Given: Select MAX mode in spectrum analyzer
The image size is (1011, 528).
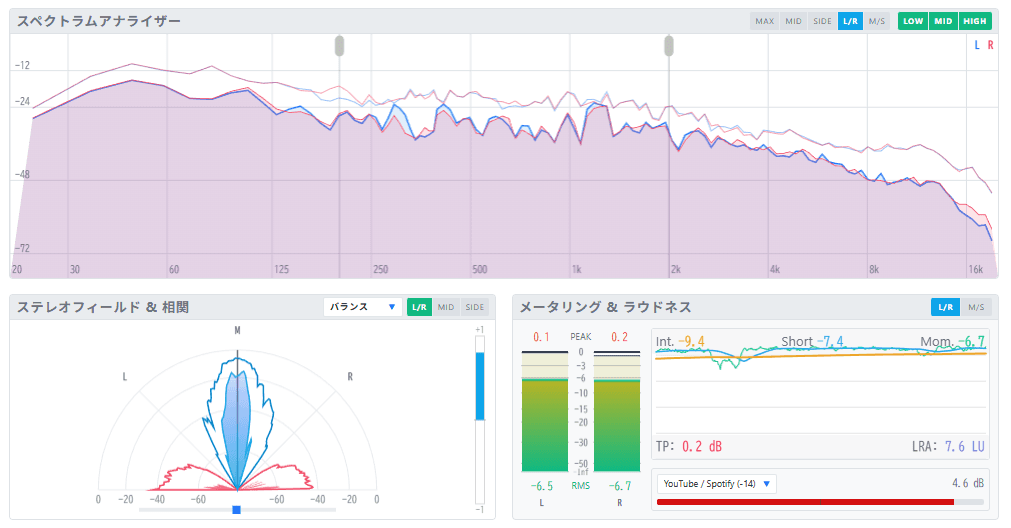Looking at the screenshot, I should pyautogui.click(x=764, y=21).
